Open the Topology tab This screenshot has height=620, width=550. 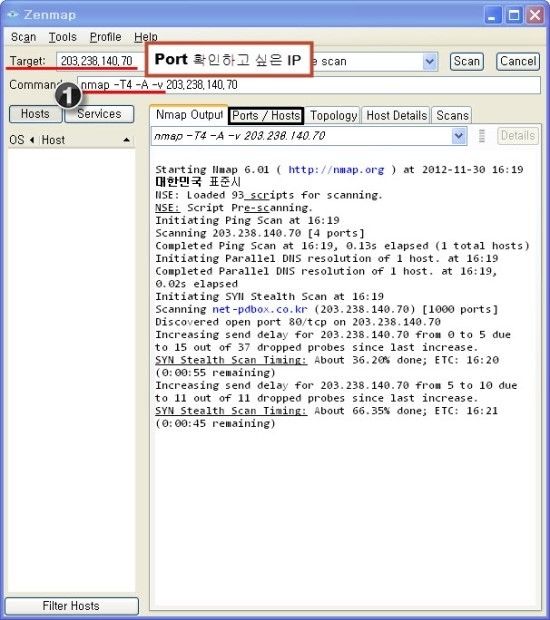pos(333,115)
